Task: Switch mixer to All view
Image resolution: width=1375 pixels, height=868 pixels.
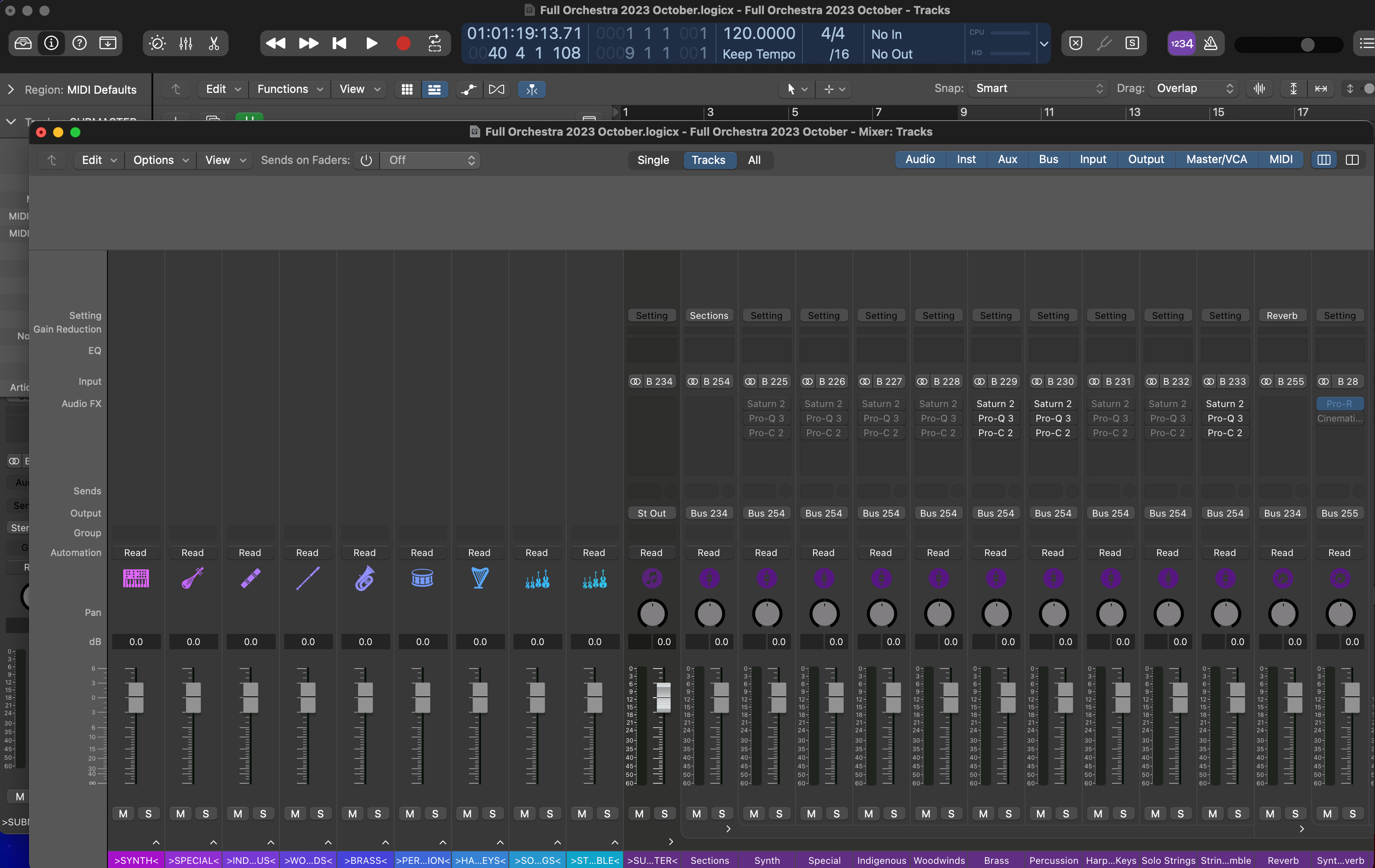Action: 754,161
